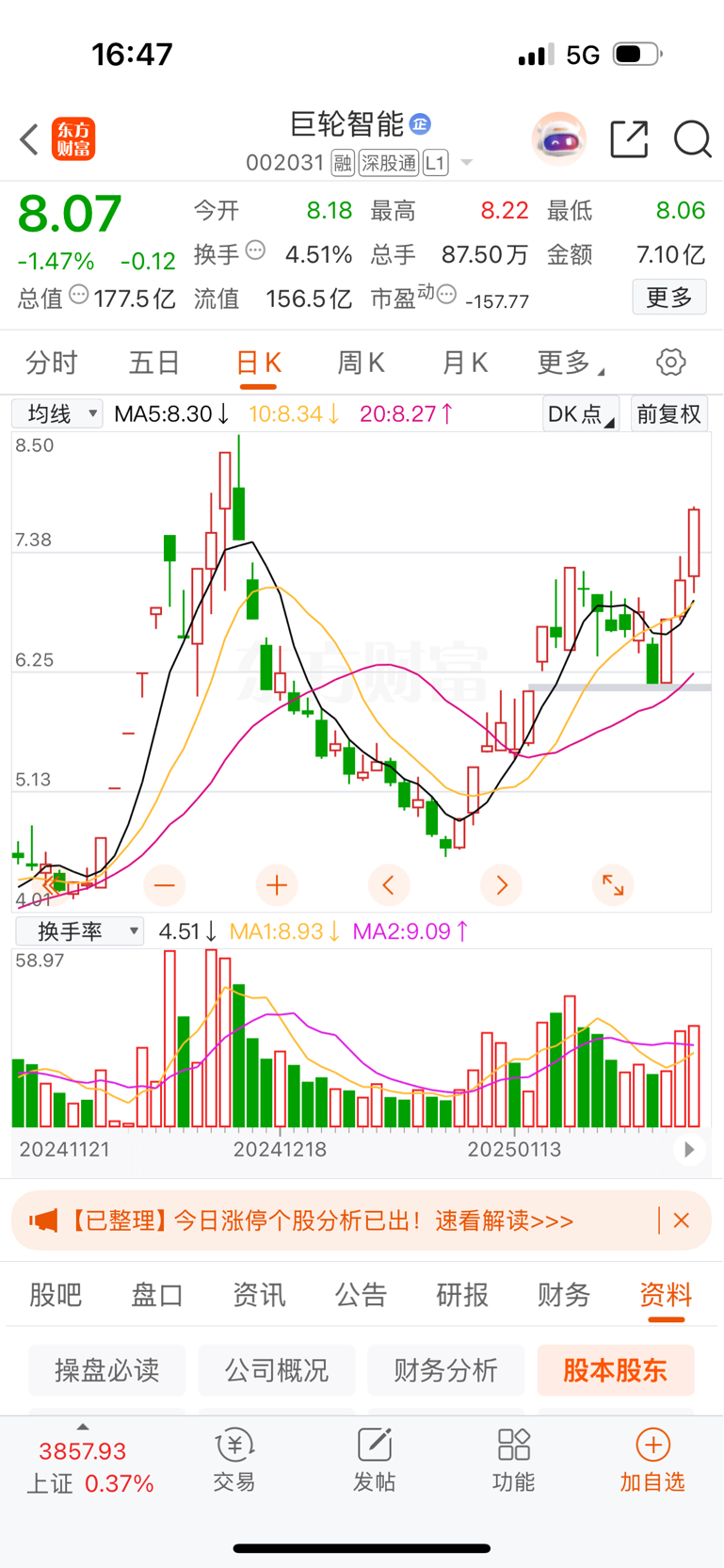
Task: Shift chart left with arrow button
Action: (389, 885)
